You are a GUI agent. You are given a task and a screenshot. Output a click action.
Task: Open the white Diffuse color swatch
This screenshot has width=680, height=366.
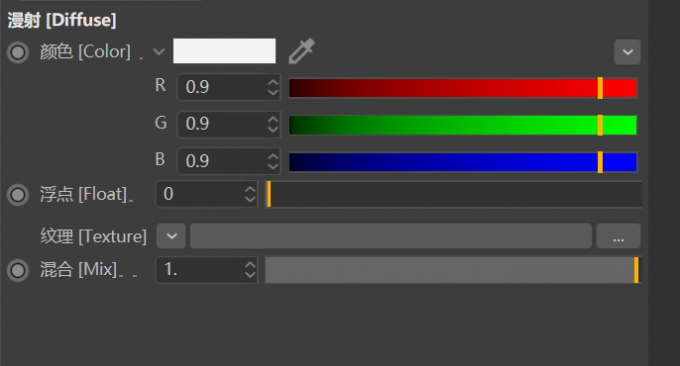tap(224, 51)
